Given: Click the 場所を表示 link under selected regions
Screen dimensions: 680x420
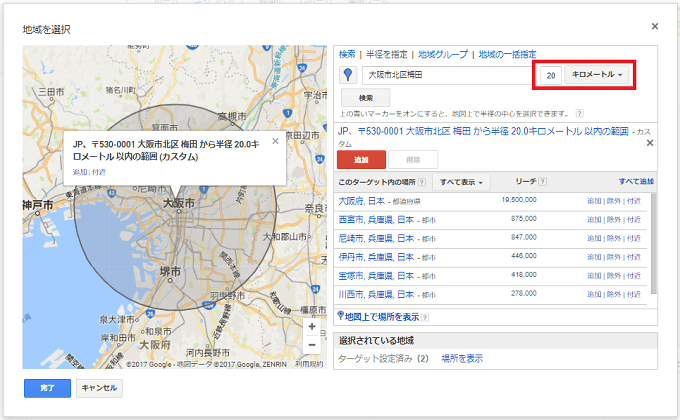Looking at the screenshot, I should 462,359.
